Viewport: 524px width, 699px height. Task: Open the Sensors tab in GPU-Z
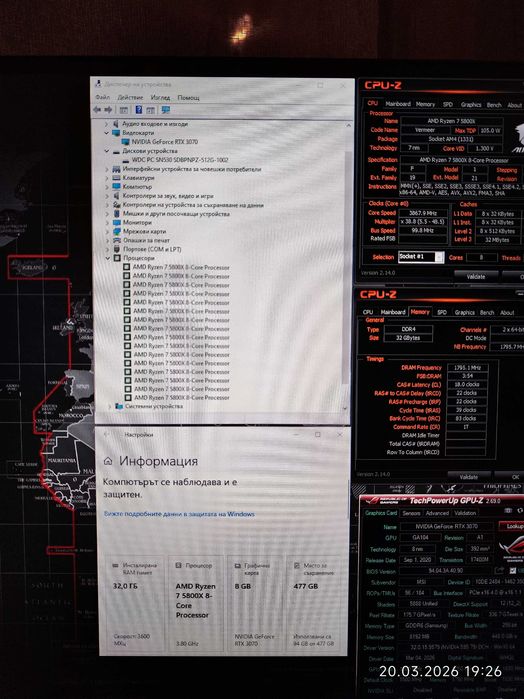(x=411, y=513)
